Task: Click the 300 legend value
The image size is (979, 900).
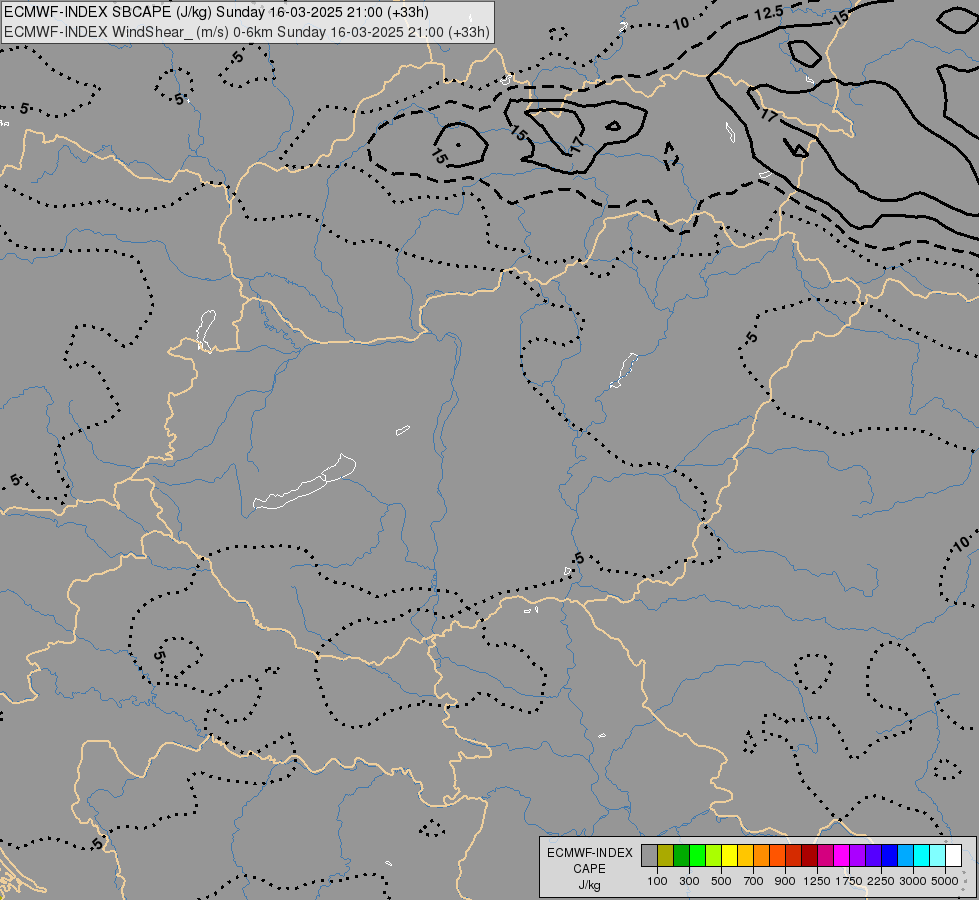Action: 689,881
